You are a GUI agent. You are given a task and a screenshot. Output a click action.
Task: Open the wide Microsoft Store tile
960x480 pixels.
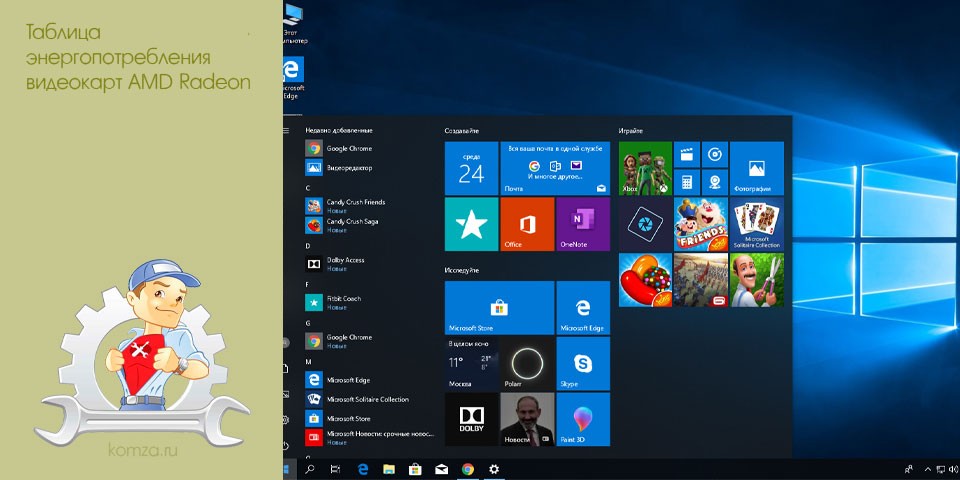499,308
